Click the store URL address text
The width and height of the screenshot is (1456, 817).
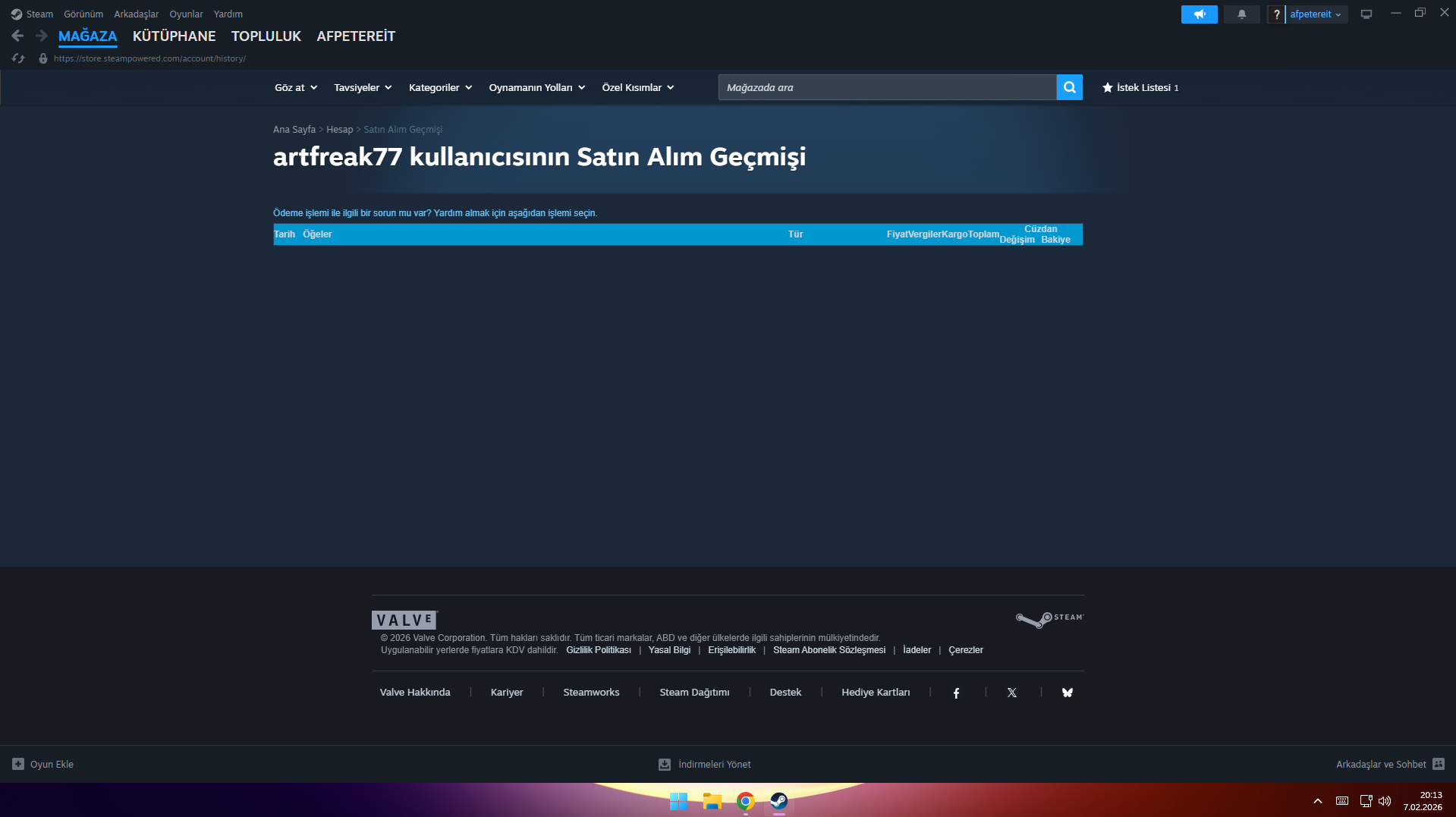coord(149,58)
